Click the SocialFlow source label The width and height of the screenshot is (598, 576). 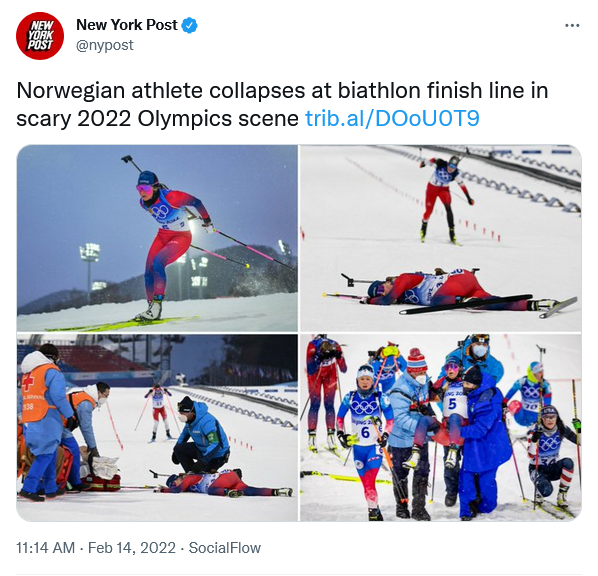click(x=225, y=548)
